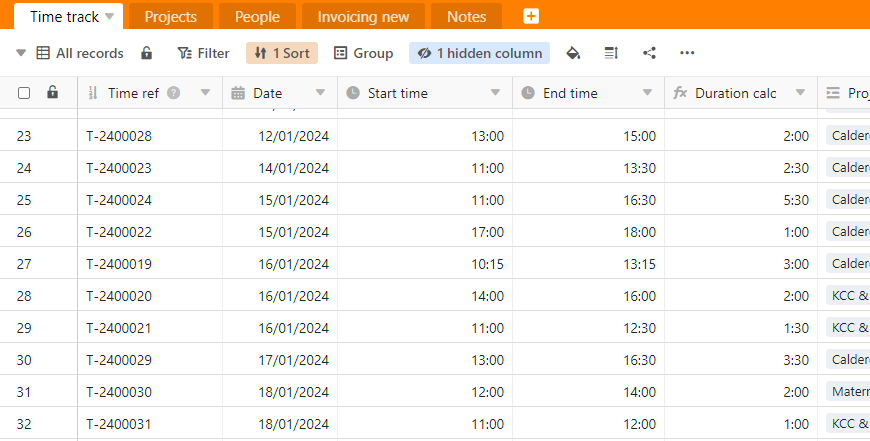Click the Matern project tag in row 31
Viewport: 870px width, 441px height.
point(848,392)
